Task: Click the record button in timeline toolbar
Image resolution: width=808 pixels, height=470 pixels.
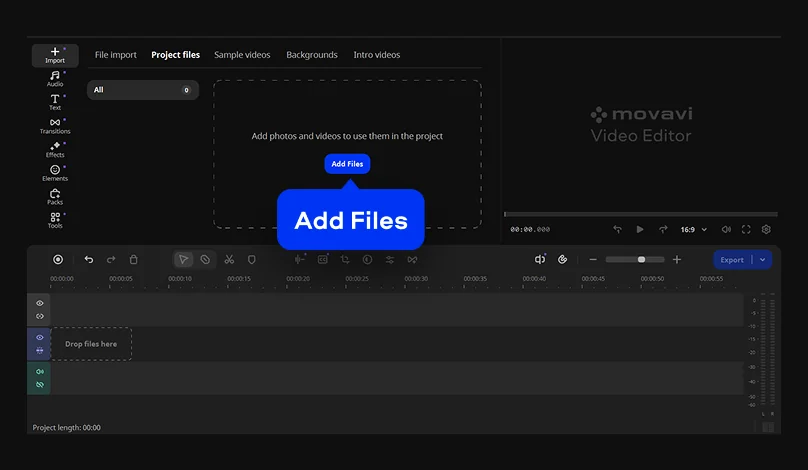Action: click(58, 259)
